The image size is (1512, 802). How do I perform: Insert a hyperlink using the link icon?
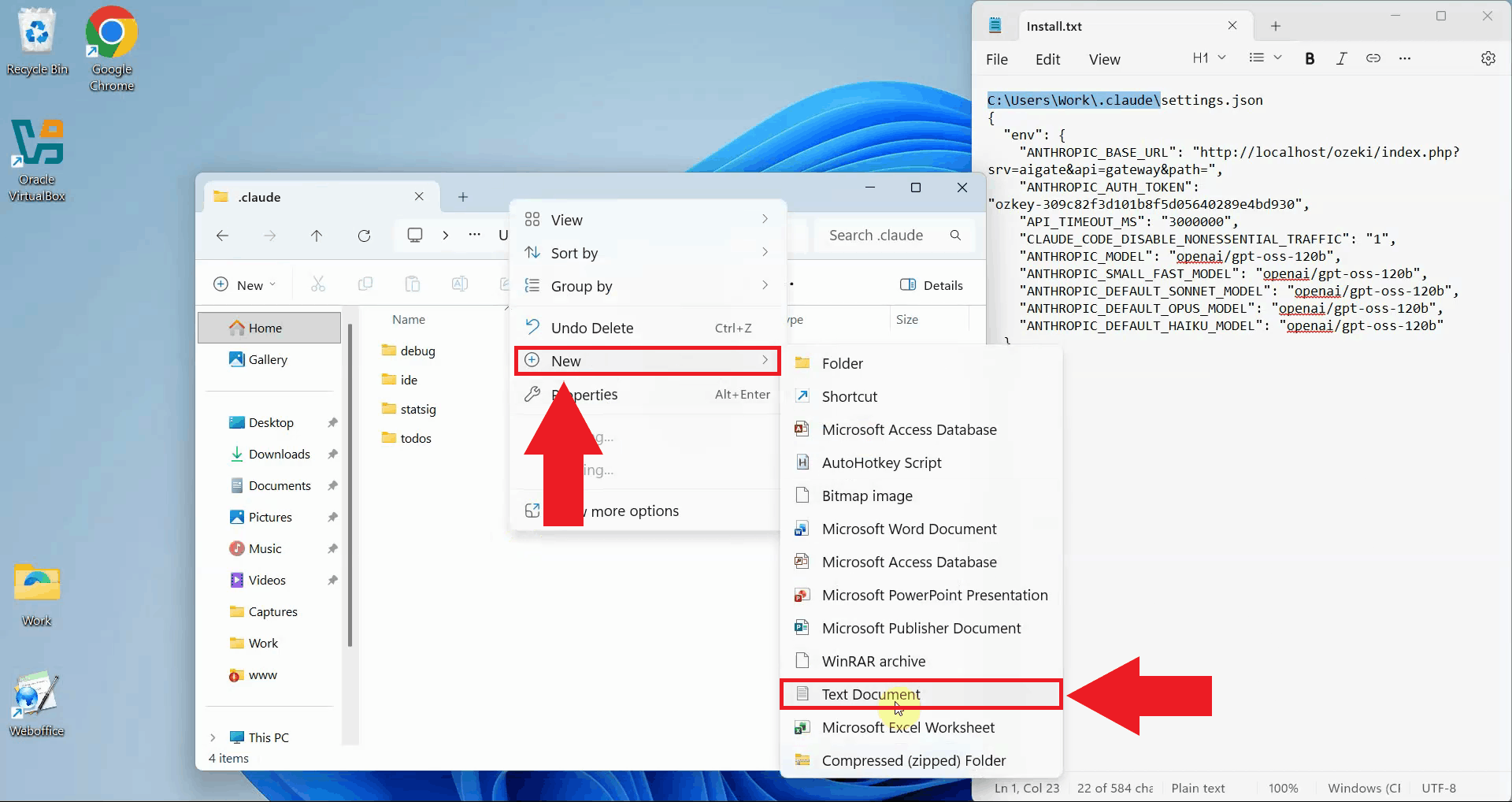pos(1373,58)
